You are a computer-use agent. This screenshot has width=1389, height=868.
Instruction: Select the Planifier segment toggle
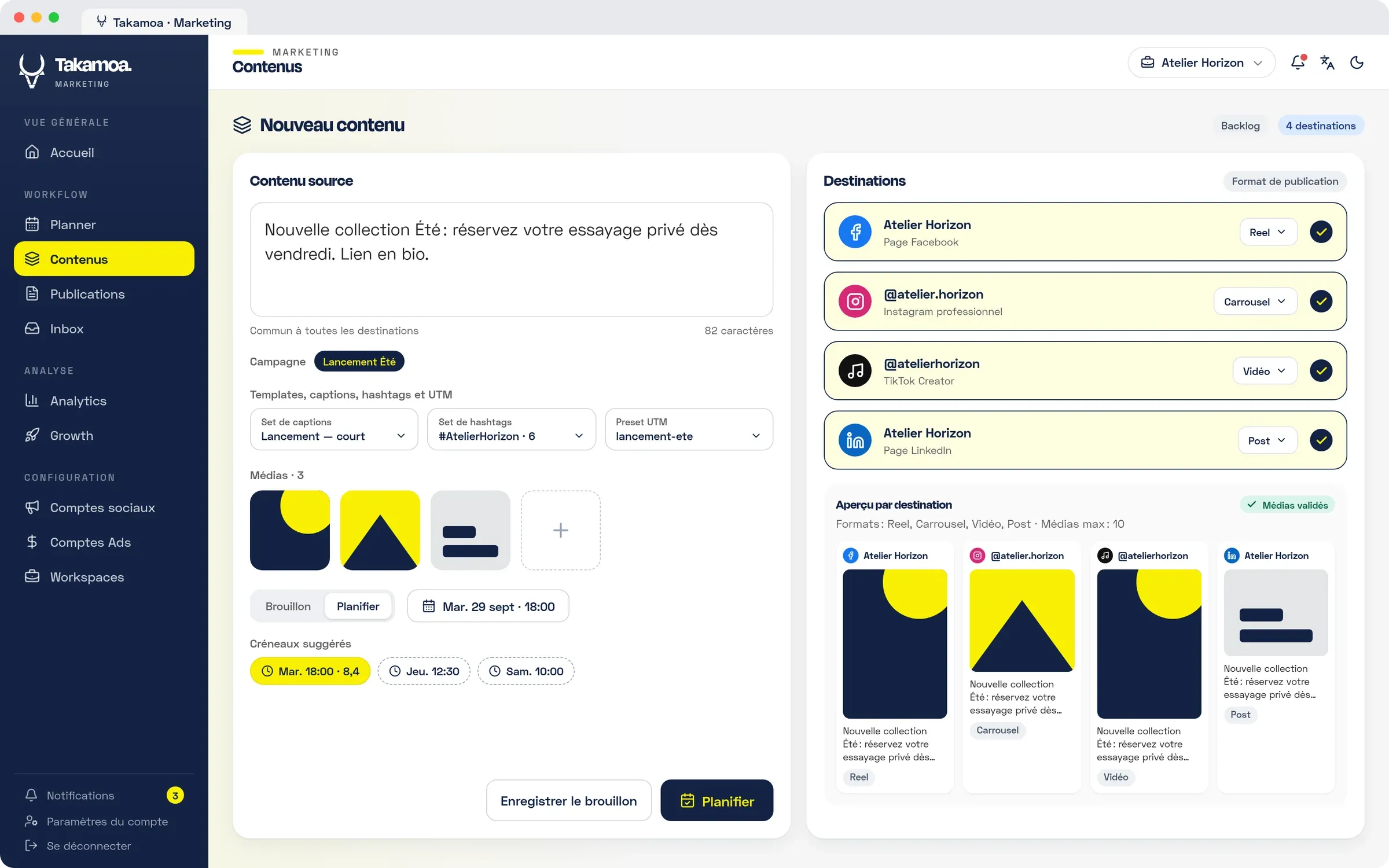click(358, 606)
